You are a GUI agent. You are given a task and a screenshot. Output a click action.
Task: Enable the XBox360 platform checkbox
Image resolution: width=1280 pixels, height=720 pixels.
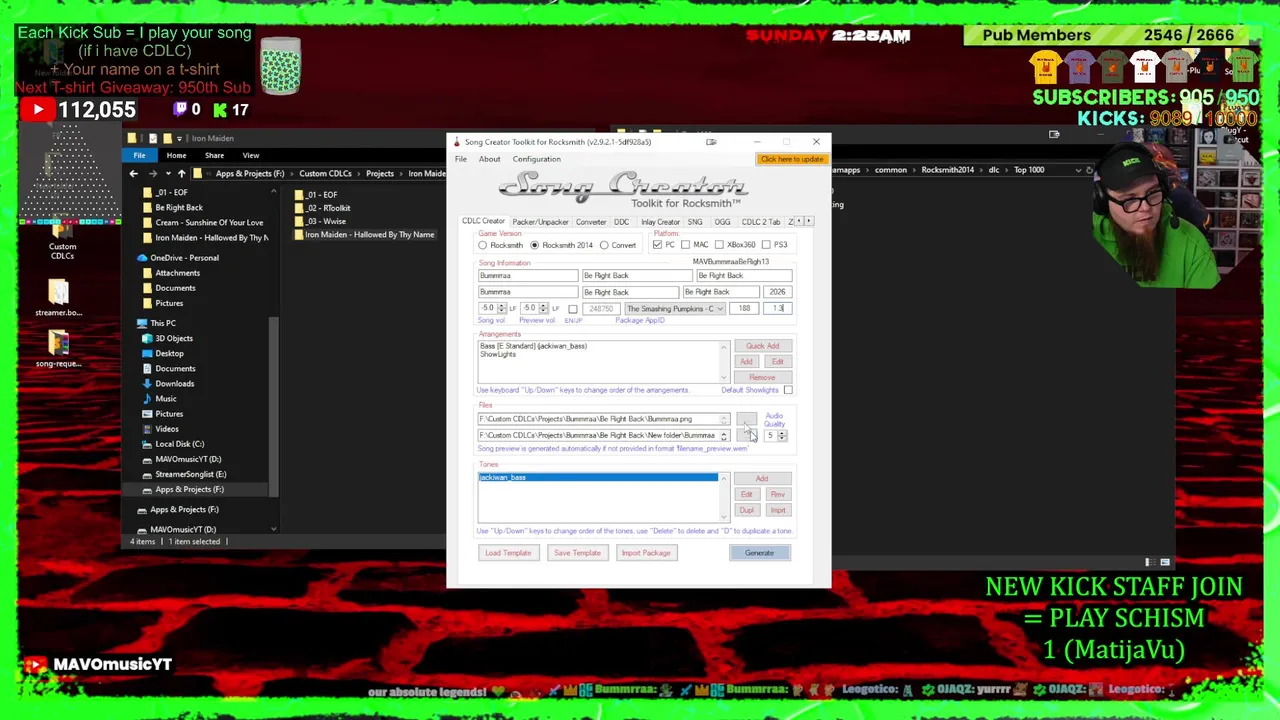(719, 245)
